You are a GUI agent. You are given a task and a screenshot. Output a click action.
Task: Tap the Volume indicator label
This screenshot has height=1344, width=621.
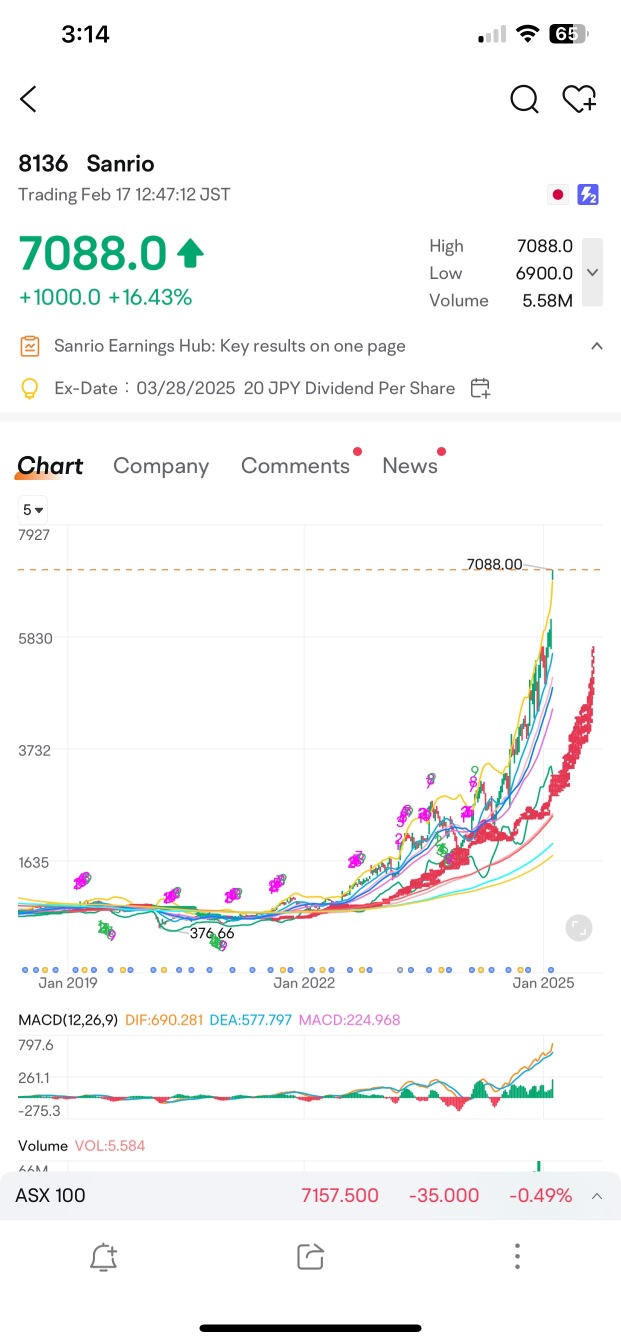tap(43, 1146)
